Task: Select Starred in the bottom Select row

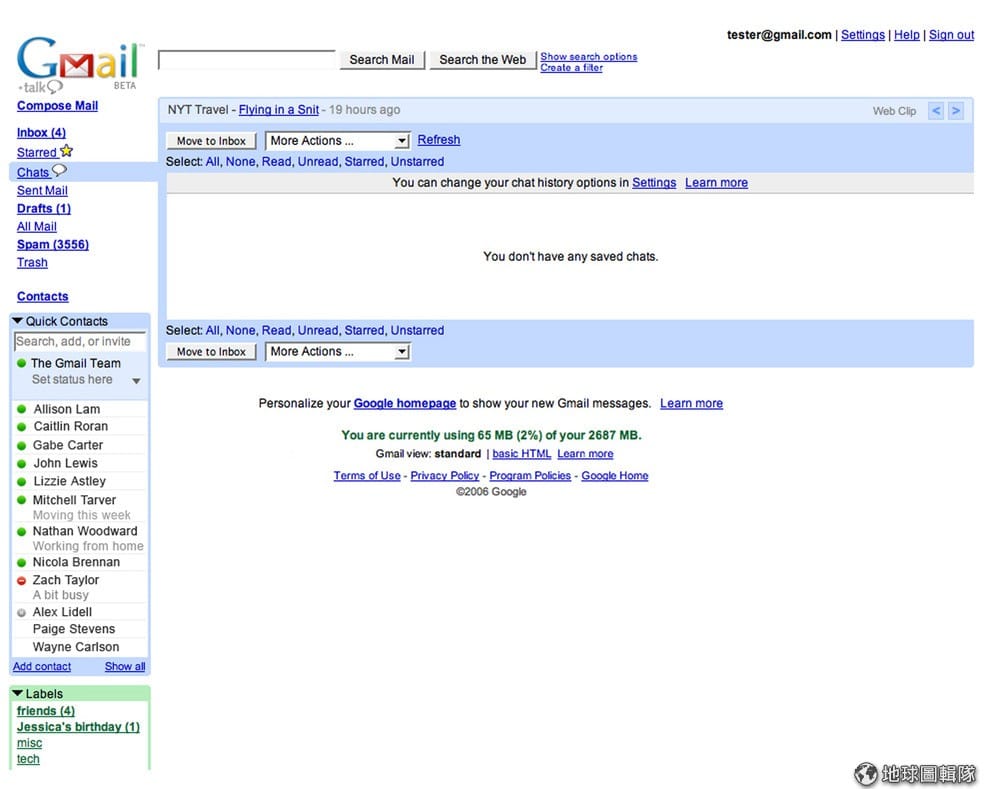Action: pyautogui.click(x=364, y=330)
